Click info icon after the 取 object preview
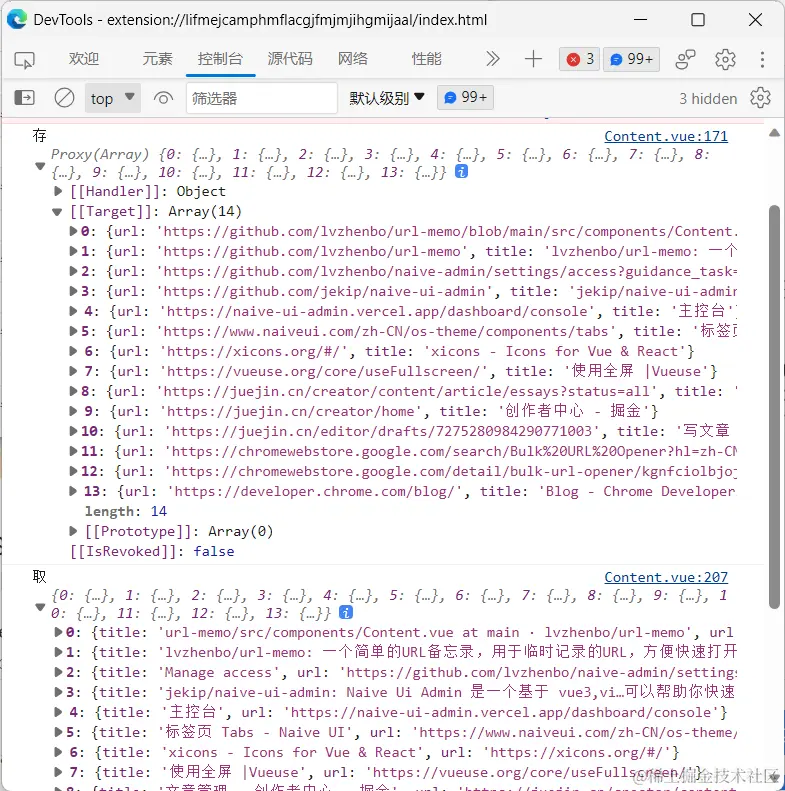The width and height of the screenshot is (785, 791). click(346, 612)
